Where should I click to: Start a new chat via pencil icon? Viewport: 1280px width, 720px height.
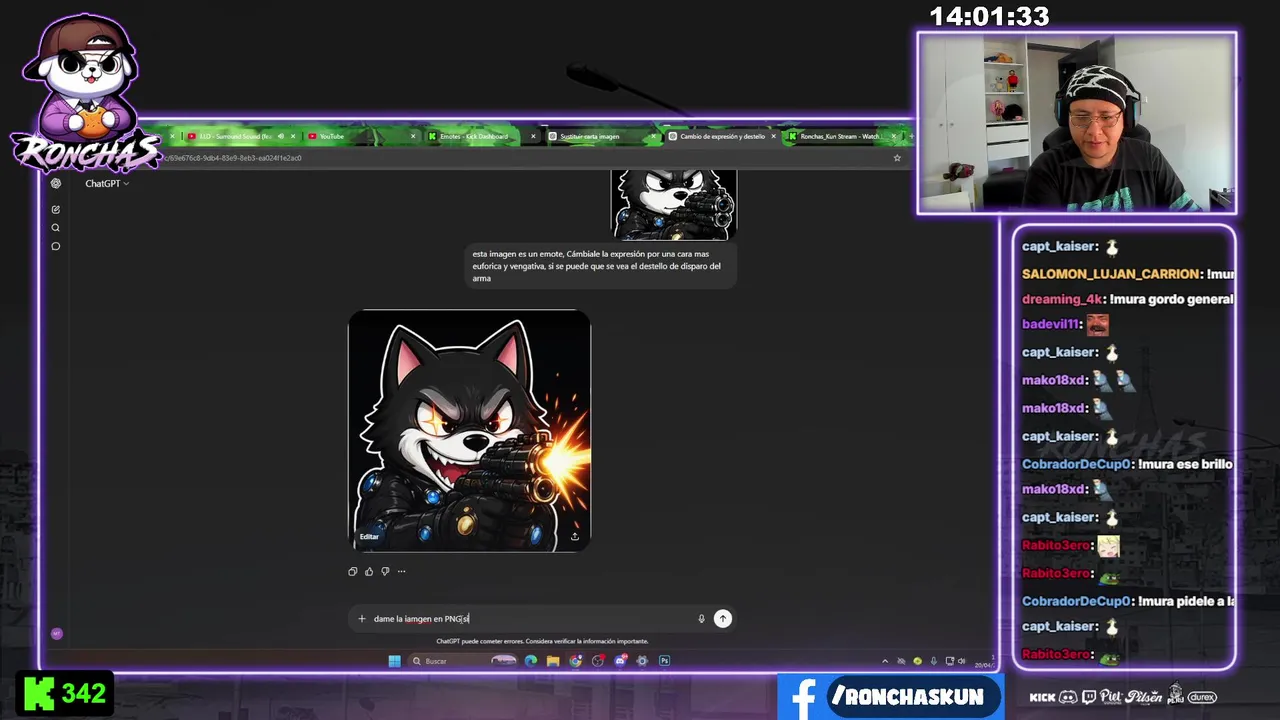(x=56, y=209)
